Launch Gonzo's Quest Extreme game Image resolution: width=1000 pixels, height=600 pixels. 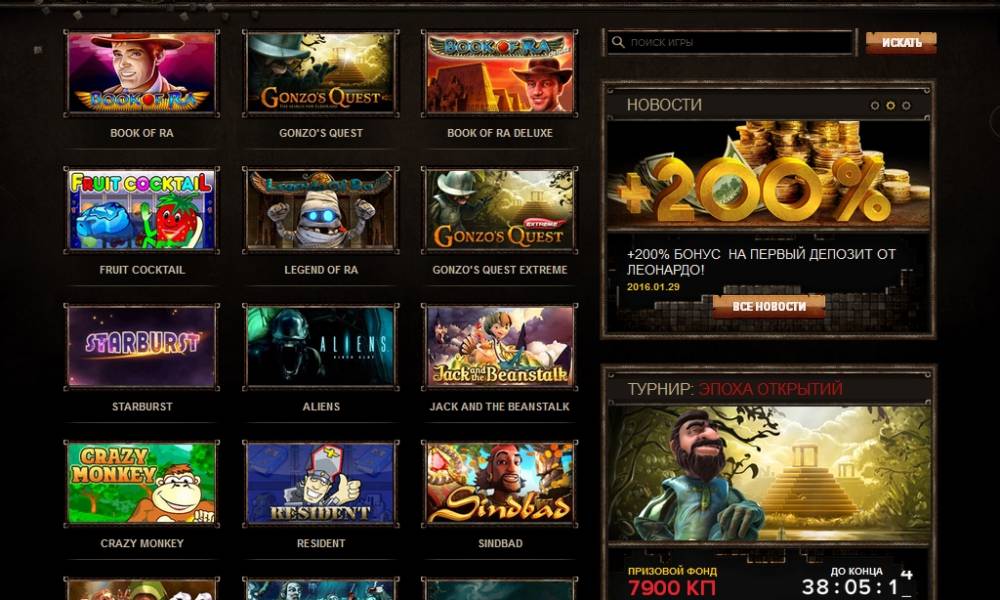tap(499, 210)
